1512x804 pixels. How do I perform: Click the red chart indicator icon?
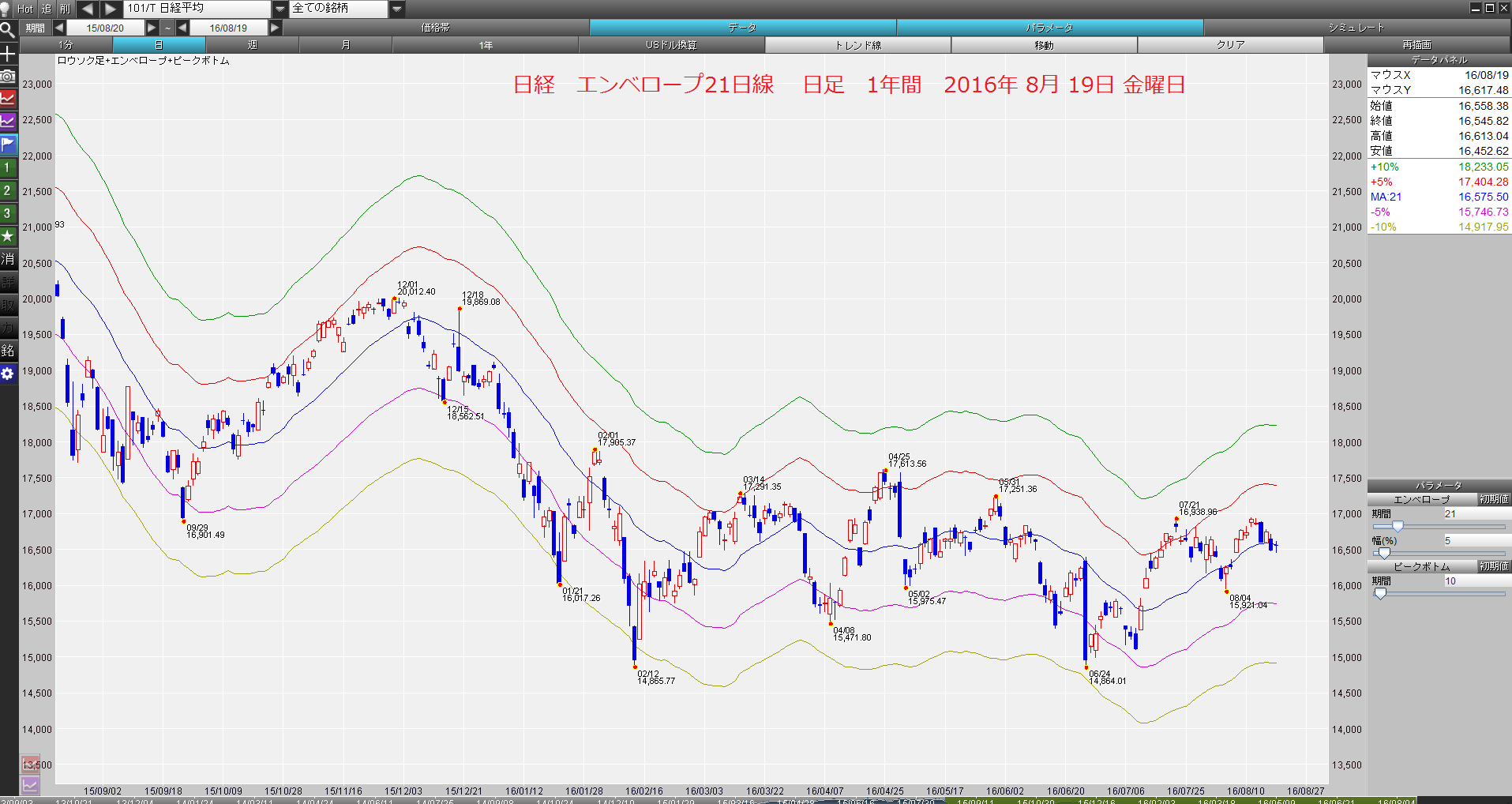[x=8, y=99]
